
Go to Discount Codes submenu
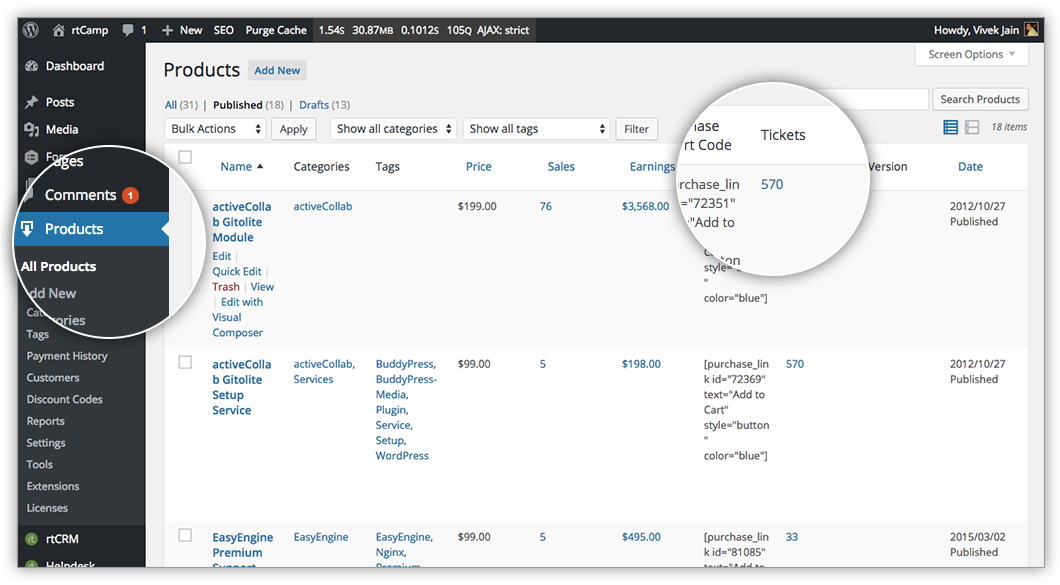[x=64, y=399]
